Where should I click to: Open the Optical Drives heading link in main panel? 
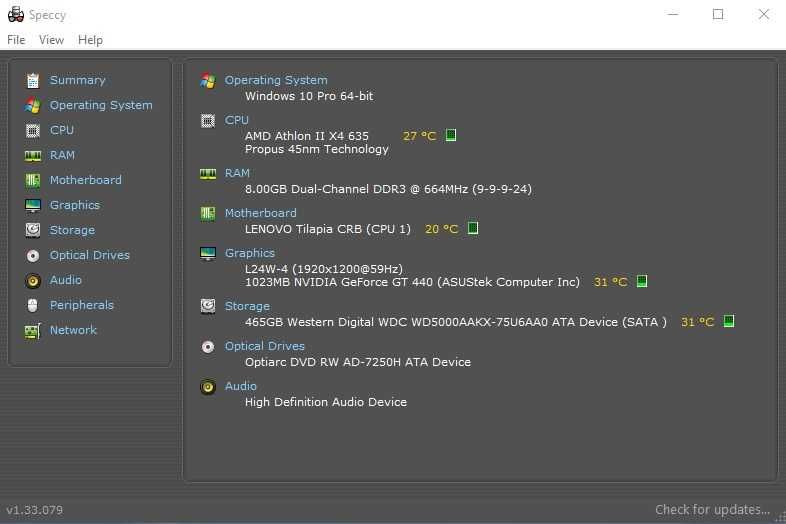click(x=264, y=346)
